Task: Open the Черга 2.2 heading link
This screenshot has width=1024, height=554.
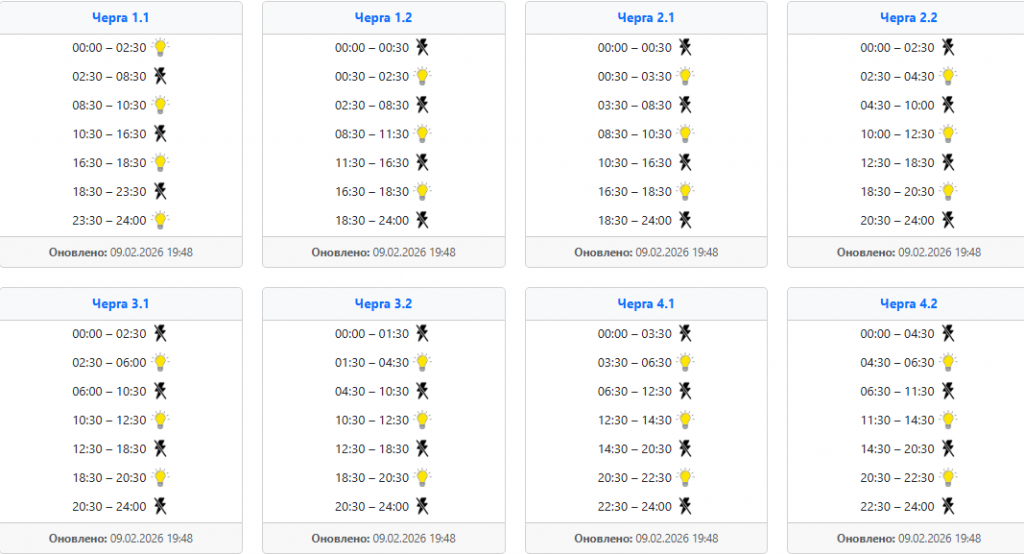Action: point(909,18)
